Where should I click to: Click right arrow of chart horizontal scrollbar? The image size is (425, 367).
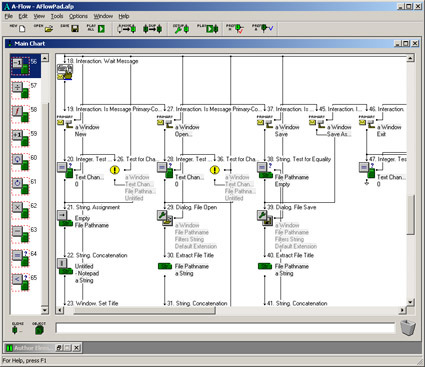(402, 310)
